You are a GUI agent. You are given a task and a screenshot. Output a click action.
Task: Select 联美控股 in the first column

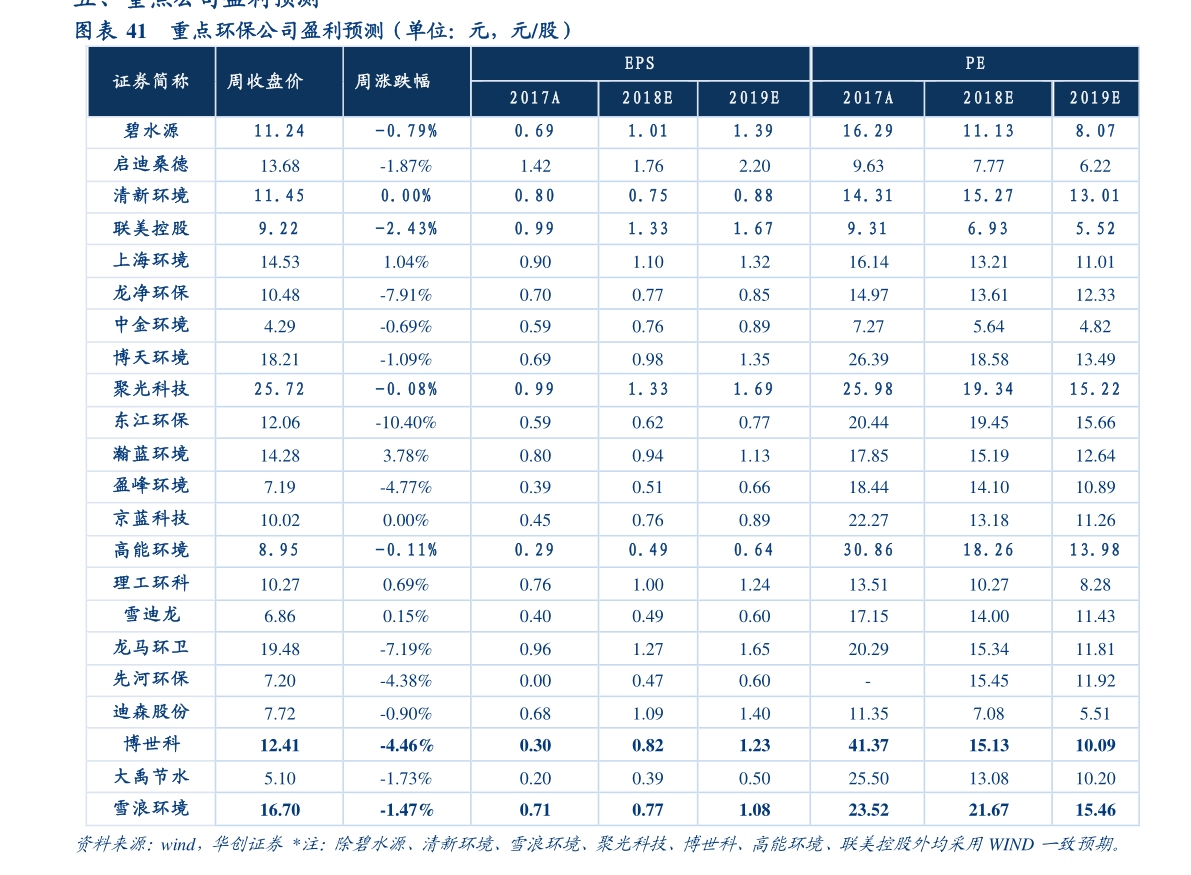coord(150,228)
